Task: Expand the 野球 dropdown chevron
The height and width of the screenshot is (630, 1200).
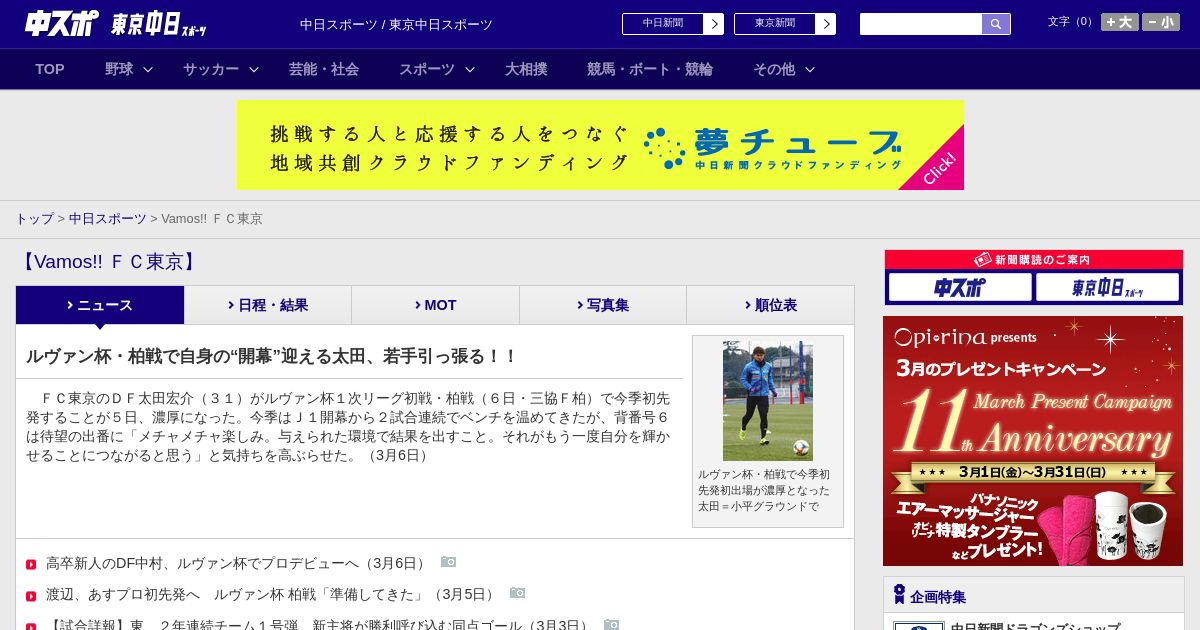Action: point(148,69)
